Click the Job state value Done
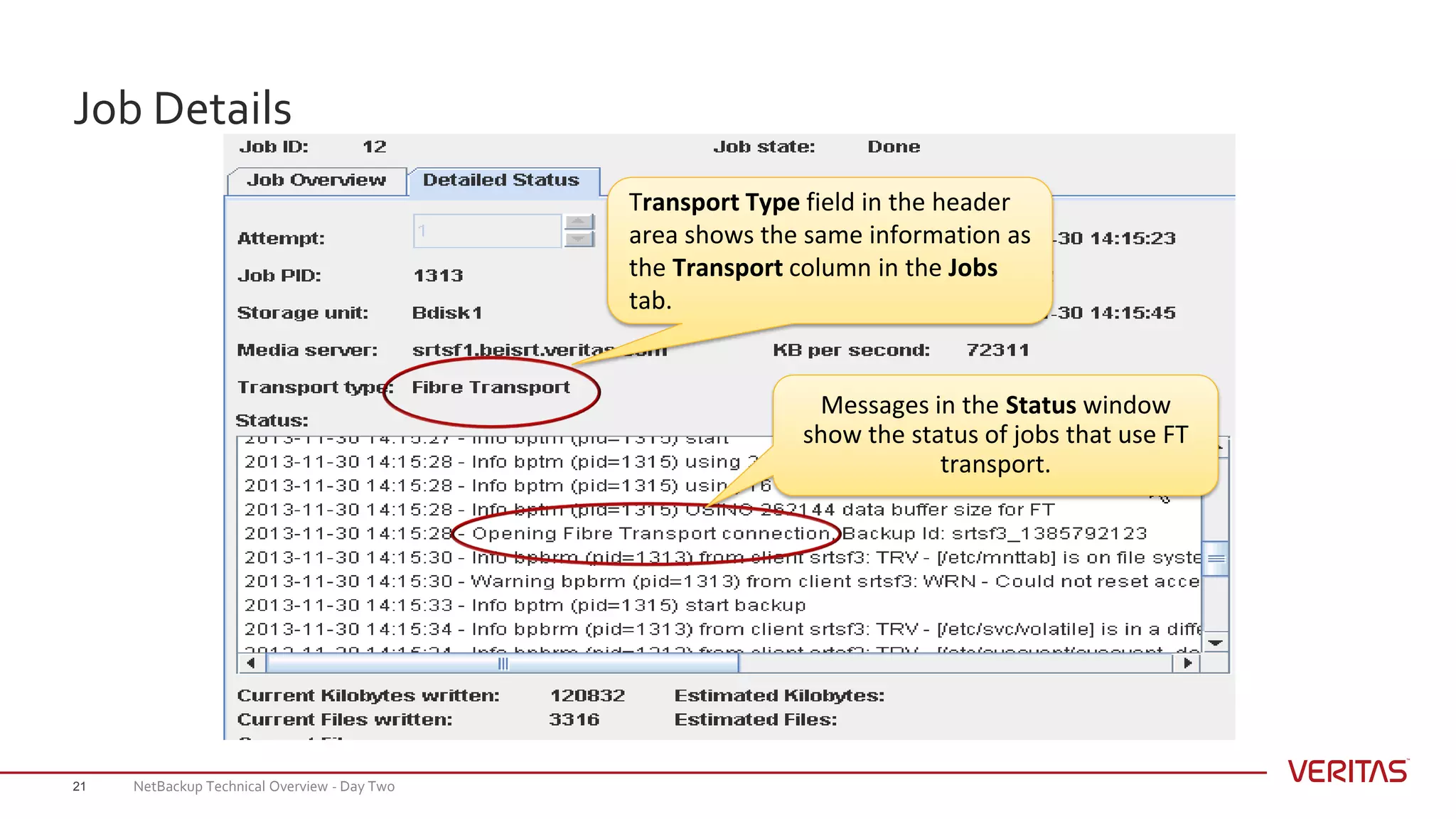The height and width of the screenshot is (819, 1456). [894, 147]
